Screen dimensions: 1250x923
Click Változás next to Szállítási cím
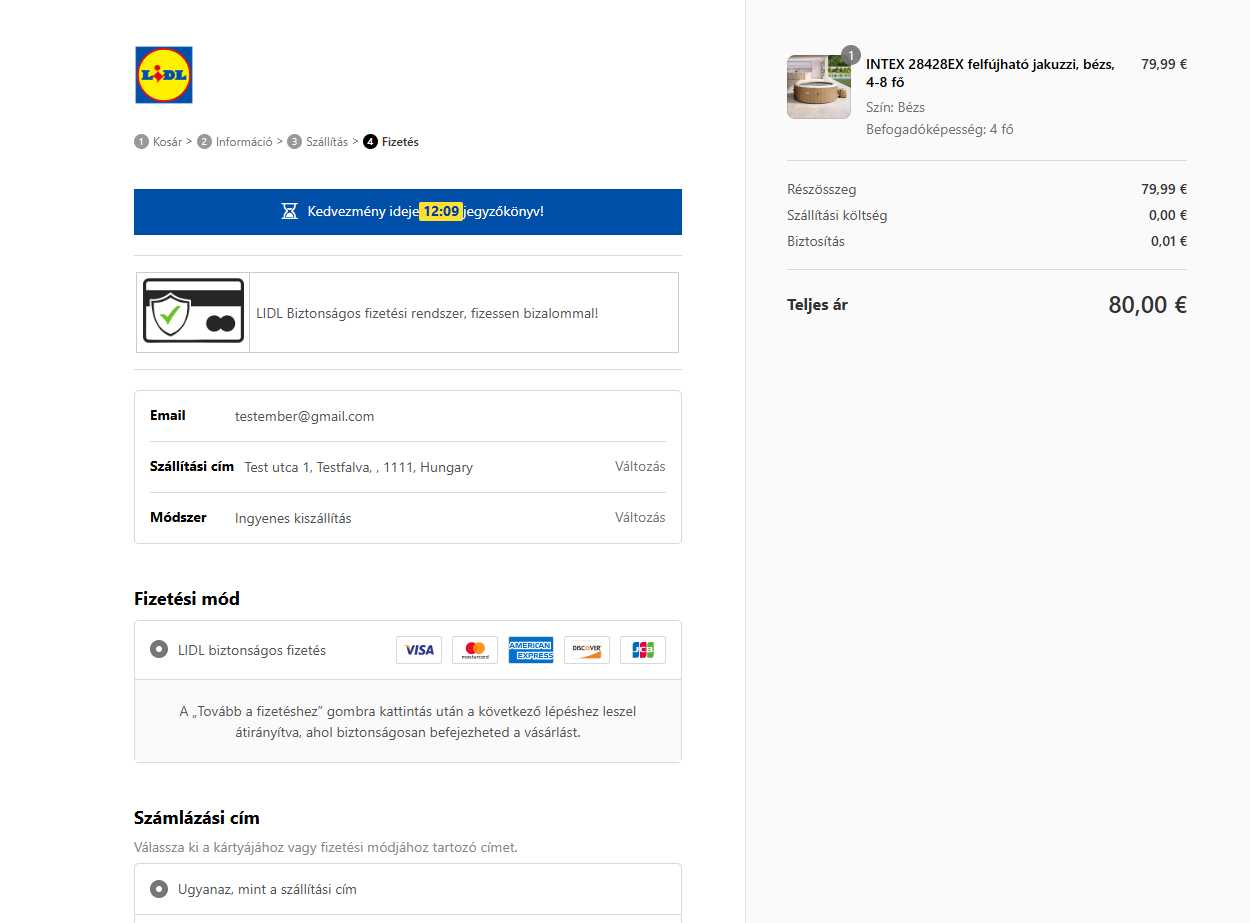click(640, 467)
